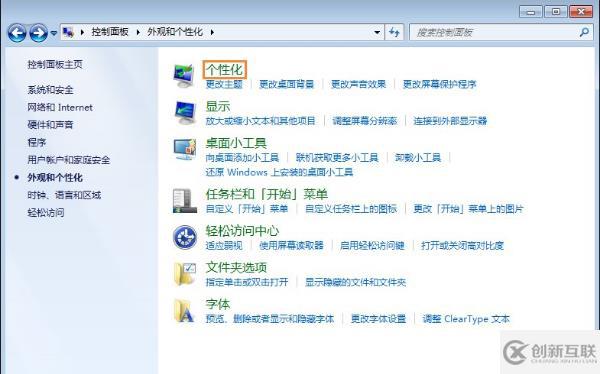Click 放大或缩小文本和其他项目 link

[x=260, y=121]
